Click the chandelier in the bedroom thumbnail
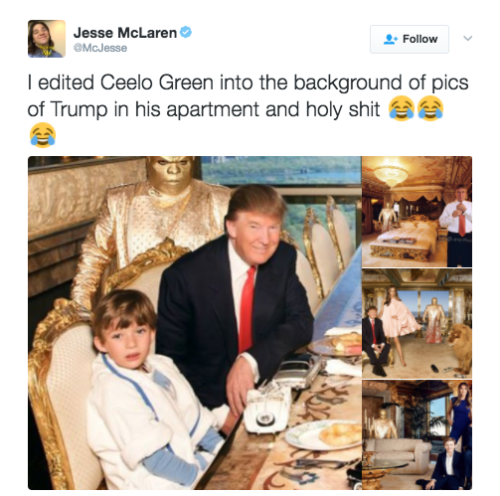Screen dimensions: 500x496 (x=391, y=172)
